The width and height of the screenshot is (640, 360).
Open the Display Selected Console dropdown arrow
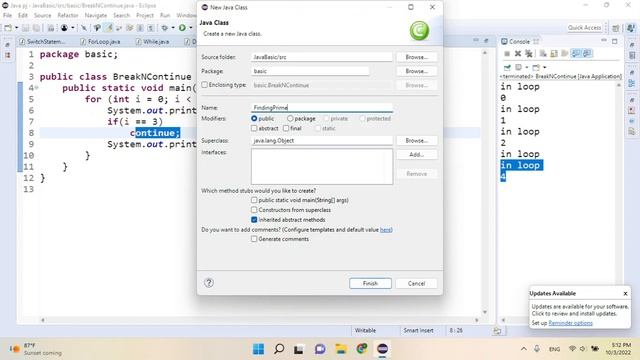(x=527, y=67)
